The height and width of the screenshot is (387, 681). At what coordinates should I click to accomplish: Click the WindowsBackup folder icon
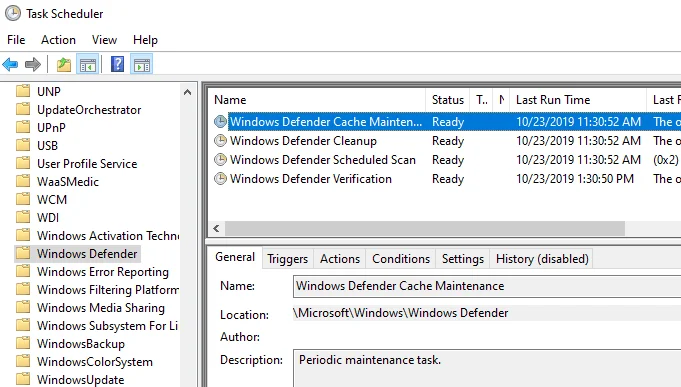coord(23,343)
